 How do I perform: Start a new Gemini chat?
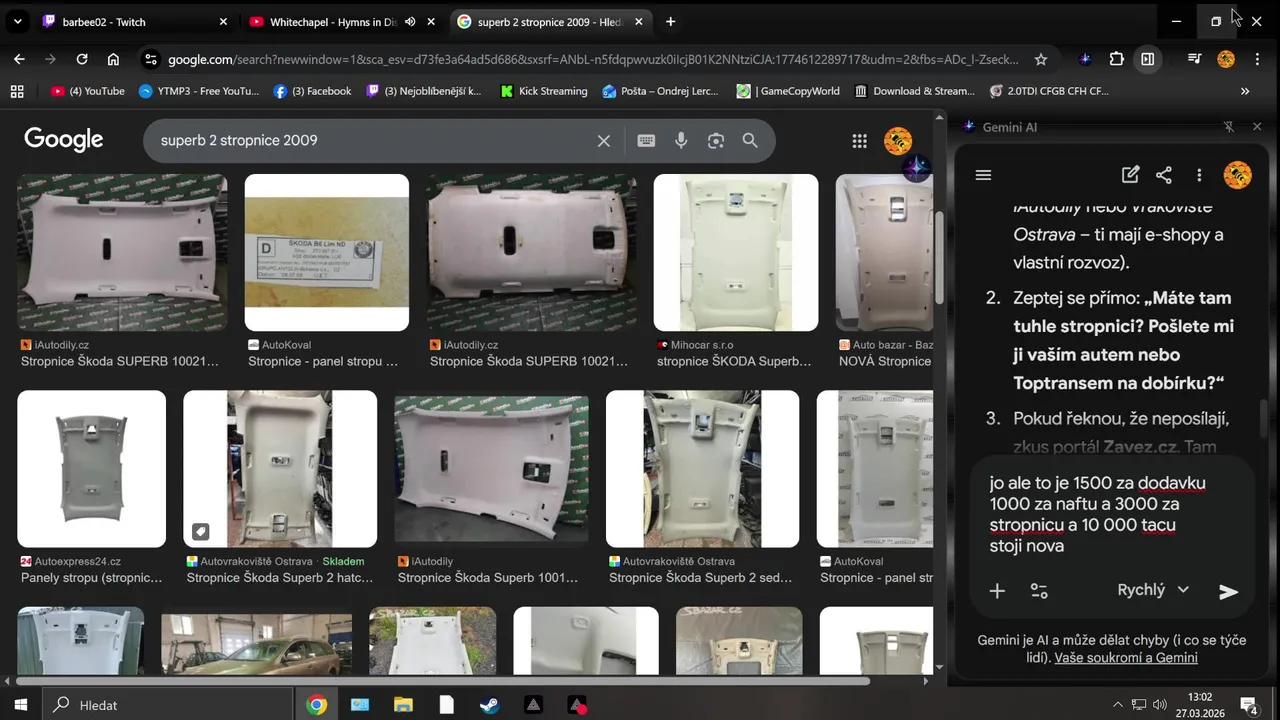pos(1130,175)
